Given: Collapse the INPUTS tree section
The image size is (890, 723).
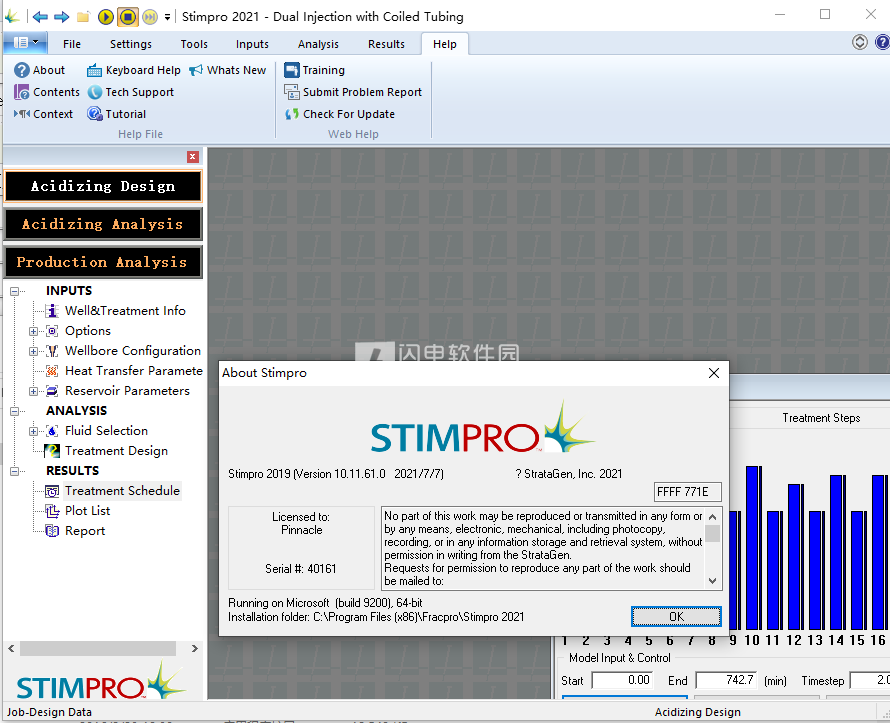Looking at the screenshot, I should pyautogui.click(x=14, y=291).
